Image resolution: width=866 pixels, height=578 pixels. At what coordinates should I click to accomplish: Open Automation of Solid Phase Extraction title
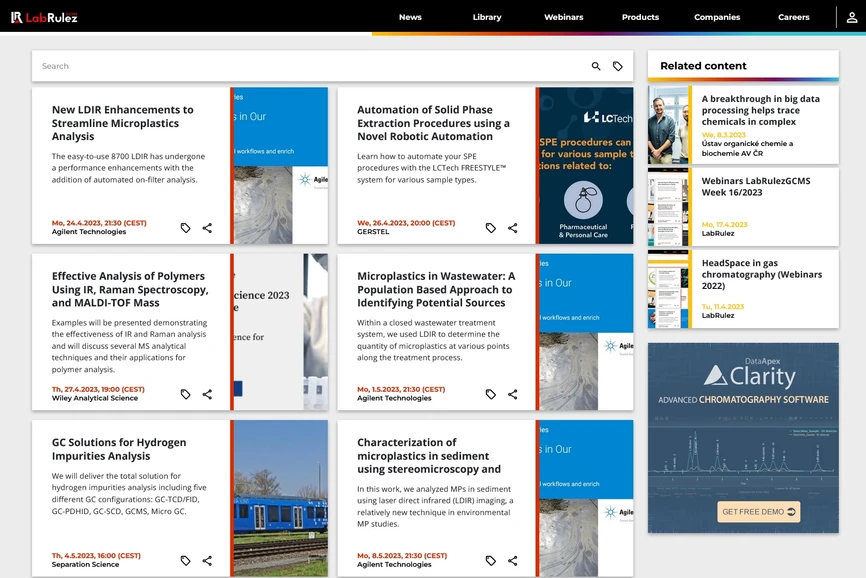(x=433, y=123)
